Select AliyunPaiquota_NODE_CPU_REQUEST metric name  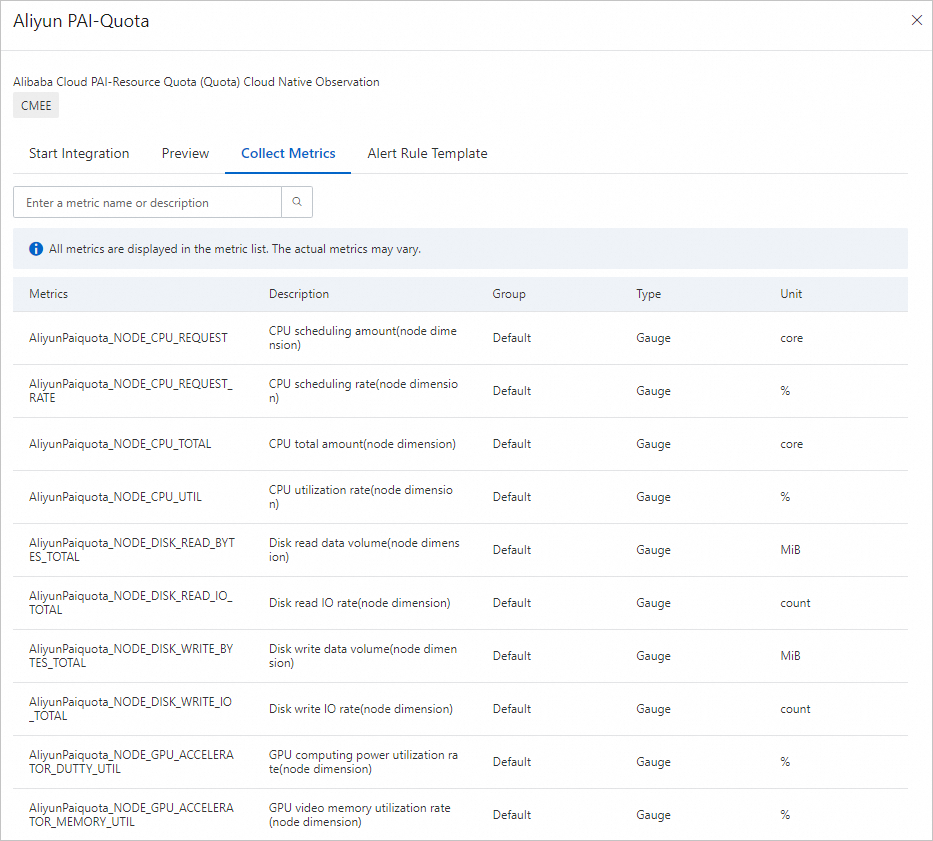[x=128, y=338]
